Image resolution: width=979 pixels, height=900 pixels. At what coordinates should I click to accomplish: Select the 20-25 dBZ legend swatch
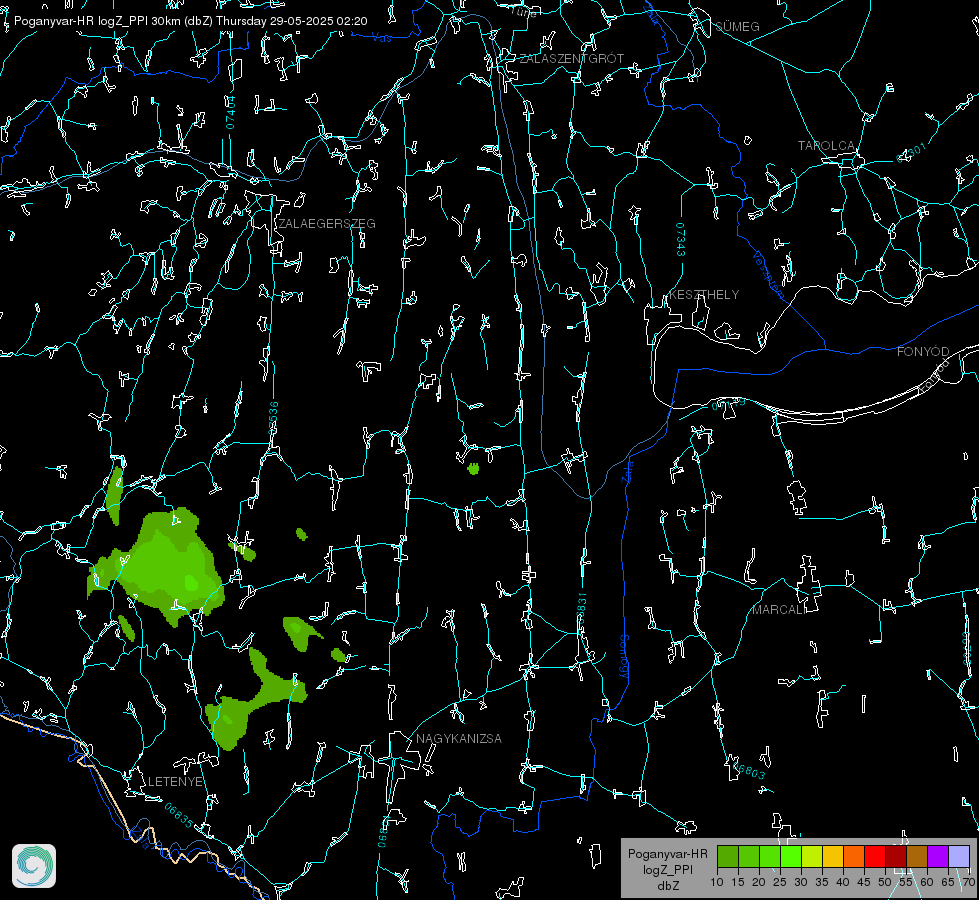coord(770,856)
